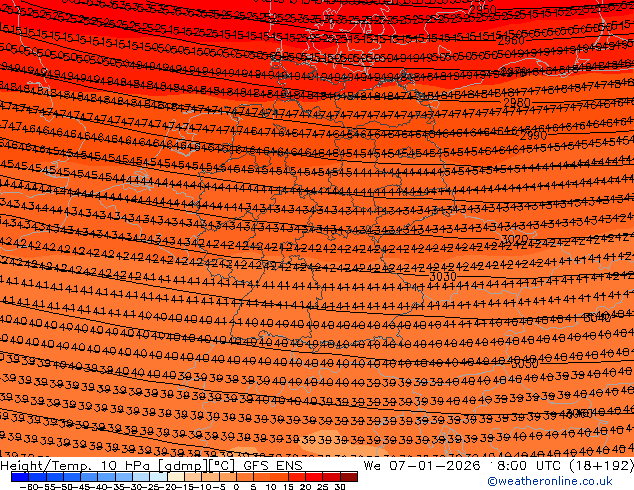Click the 3050 height contour label
This screenshot has width=634, height=490.
[x=525, y=364]
